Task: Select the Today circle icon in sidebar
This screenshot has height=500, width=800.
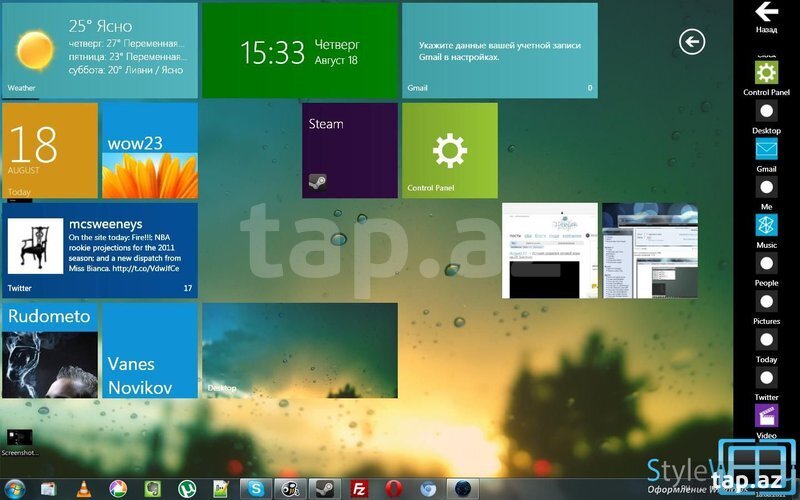Action: coord(766,339)
